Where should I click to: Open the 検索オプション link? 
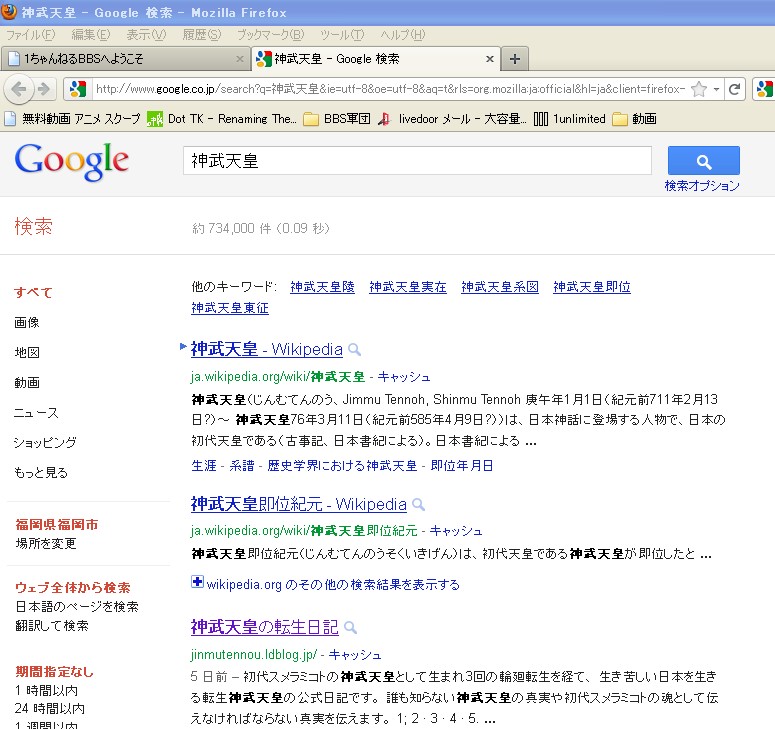click(702, 186)
